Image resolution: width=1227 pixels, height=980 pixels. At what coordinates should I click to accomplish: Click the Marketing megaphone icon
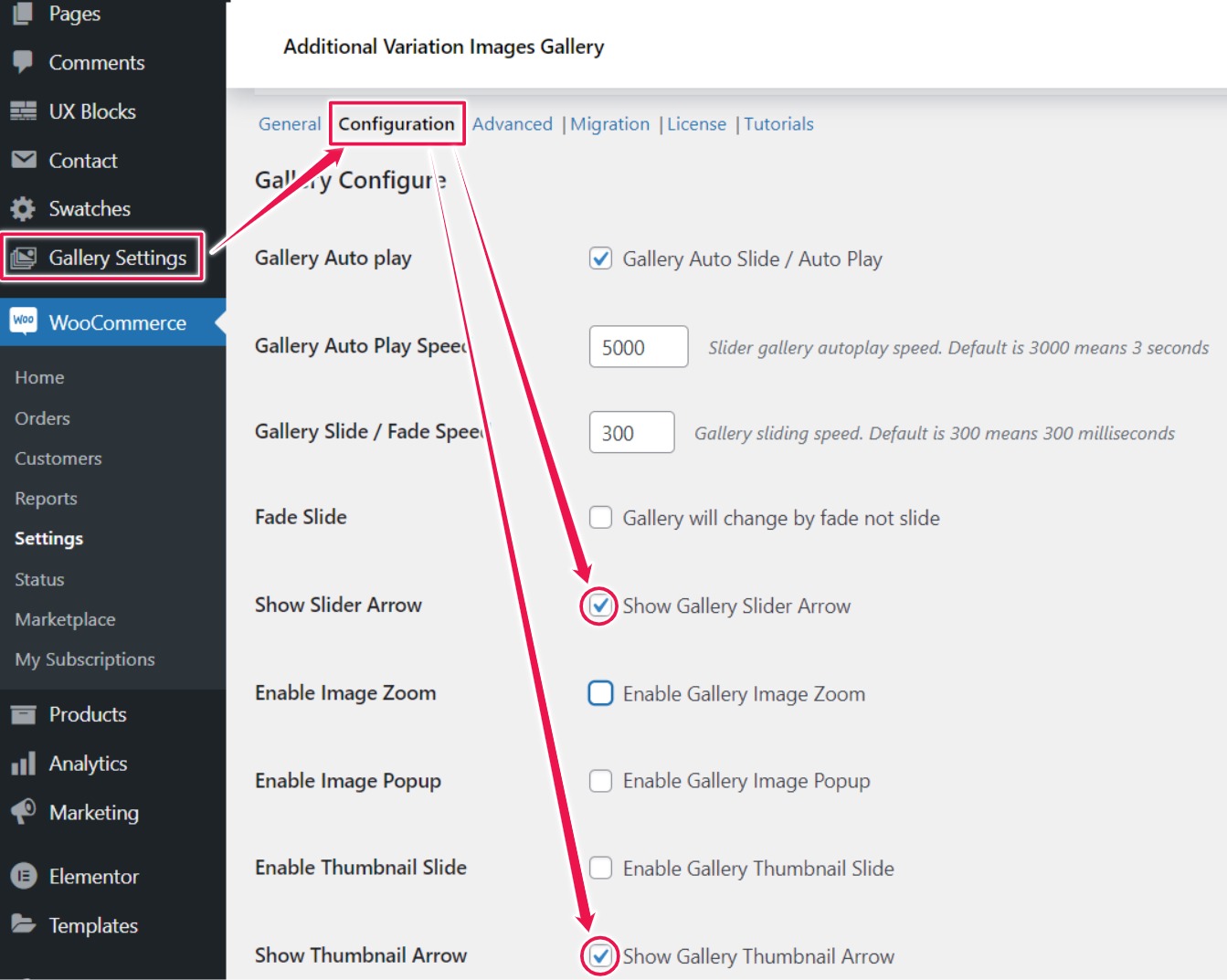pyautogui.click(x=23, y=811)
